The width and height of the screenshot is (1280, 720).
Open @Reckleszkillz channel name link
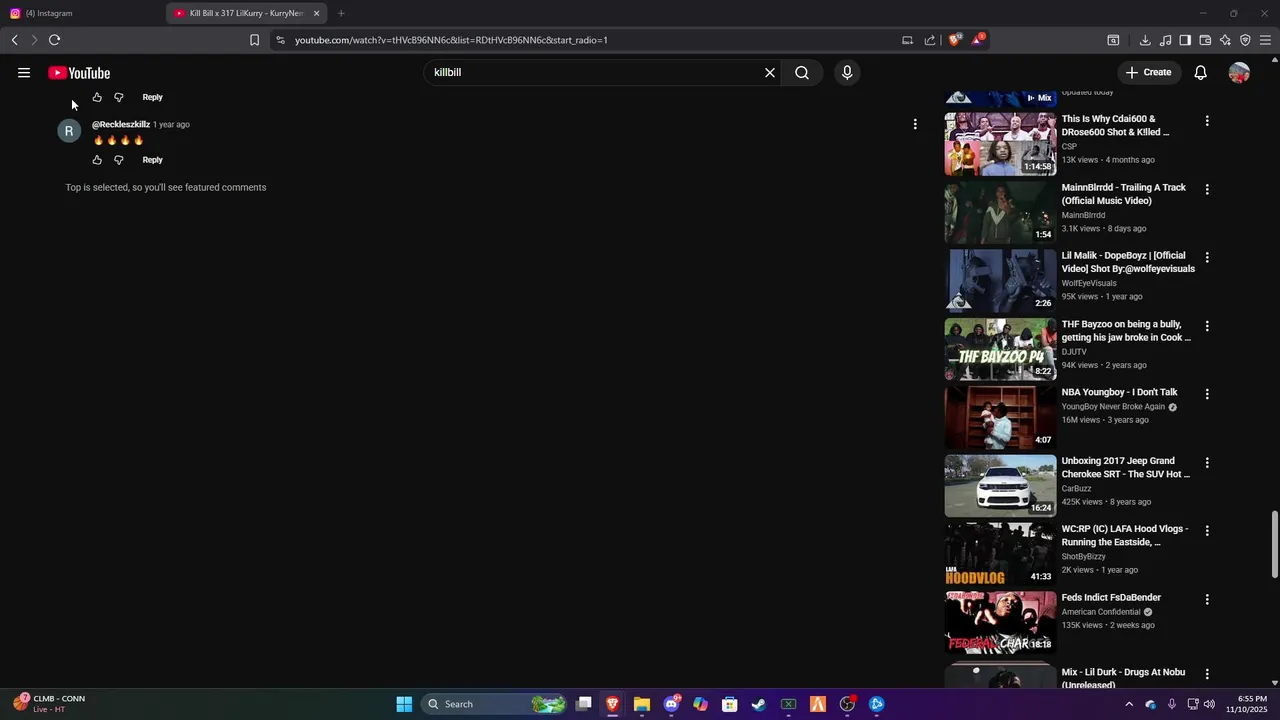pos(121,125)
